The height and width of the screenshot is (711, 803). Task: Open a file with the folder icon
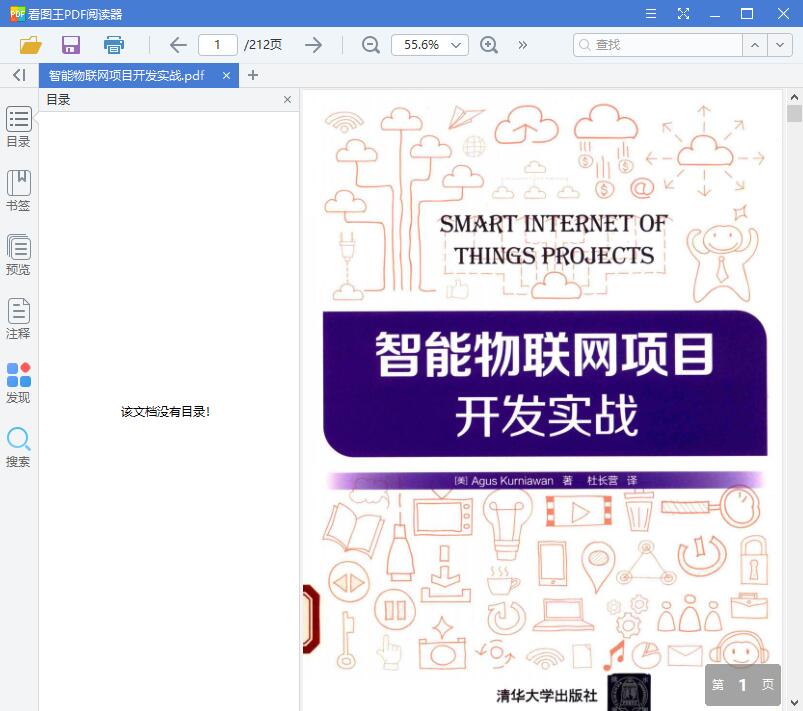[x=30, y=45]
